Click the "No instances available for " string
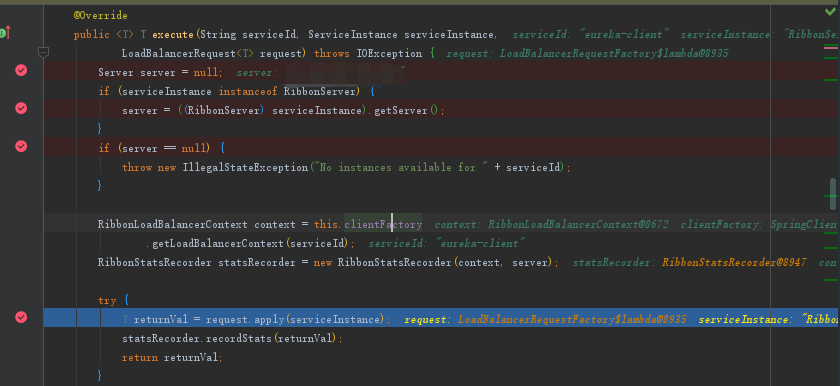Image resolution: width=840 pixels, height=386 pixels. (400, 168)
